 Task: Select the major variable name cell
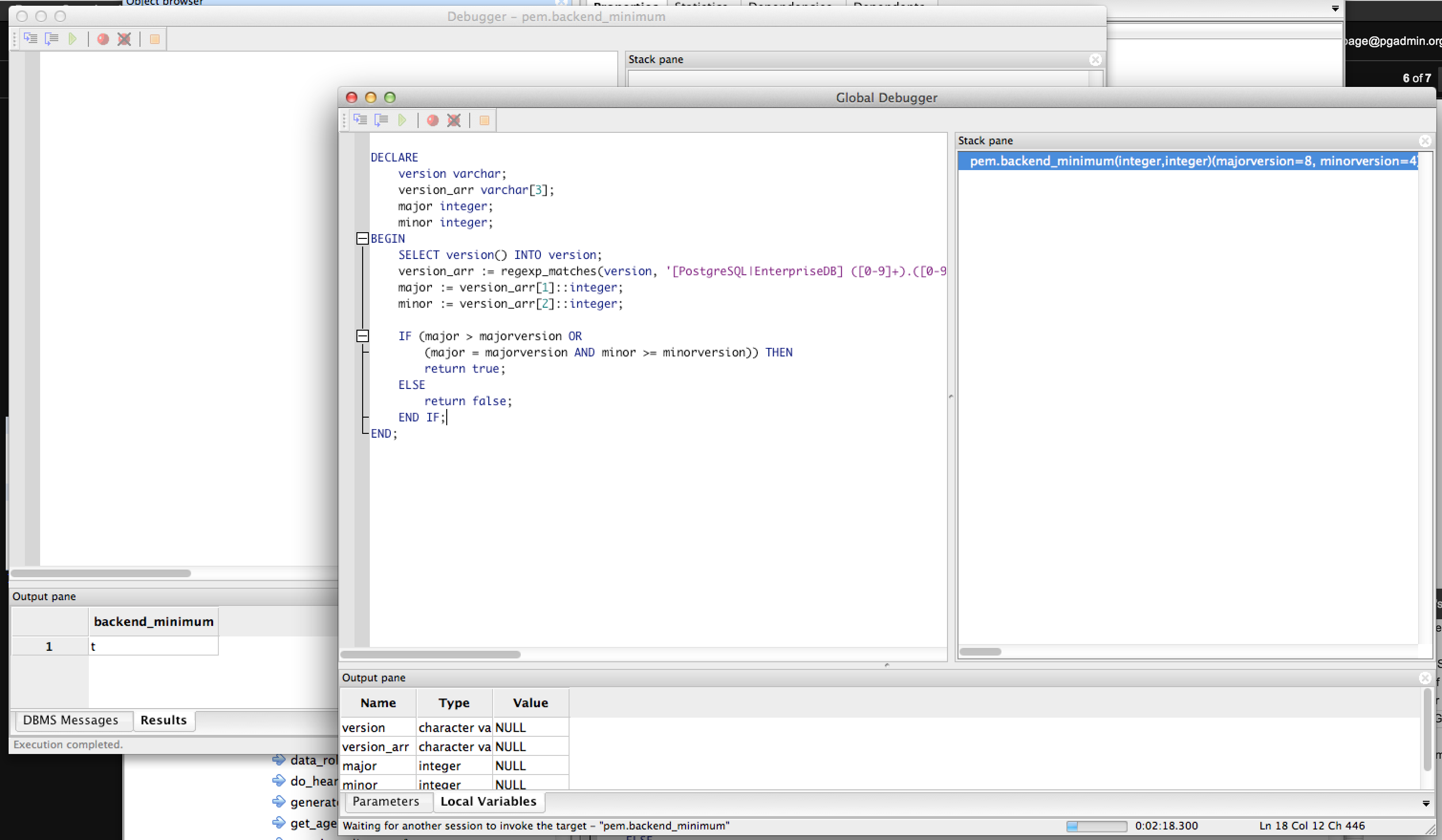point(378,765)
